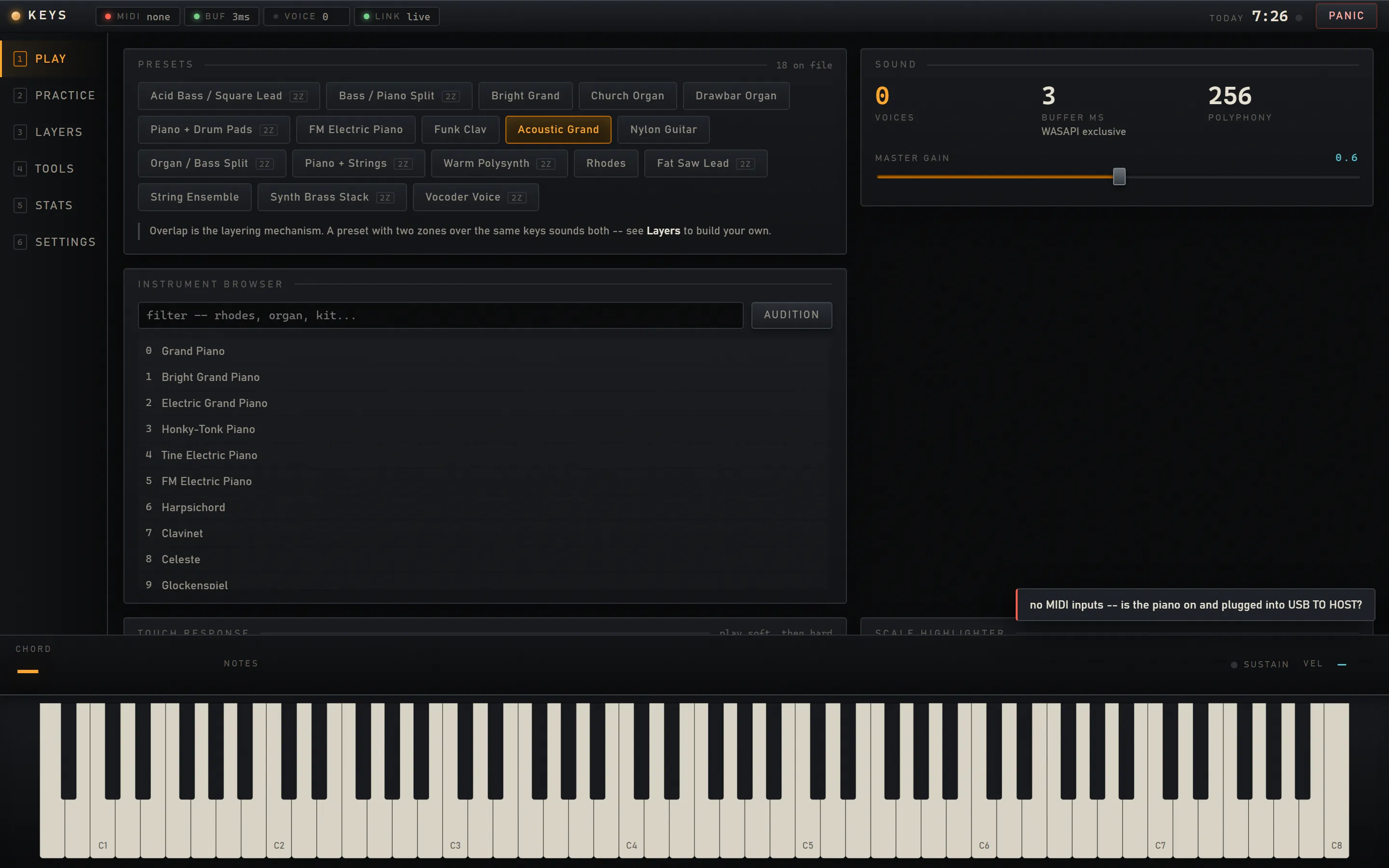Image resolution: width=1389 pixels, height=868 pixels.
Task: Open the Layers section
Action: (x=54, y=132)
